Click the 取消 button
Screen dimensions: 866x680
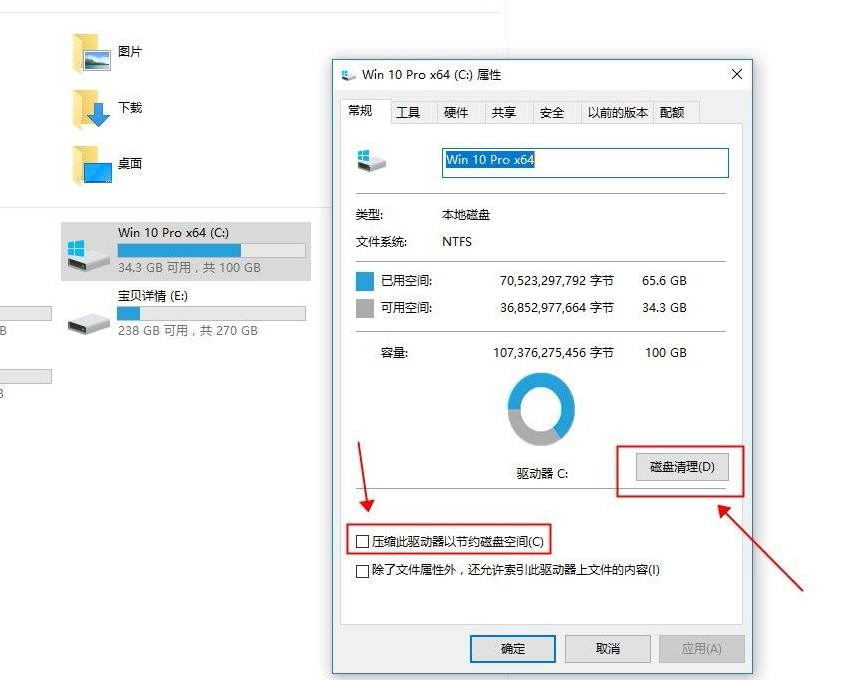click(x=608, y=649)
